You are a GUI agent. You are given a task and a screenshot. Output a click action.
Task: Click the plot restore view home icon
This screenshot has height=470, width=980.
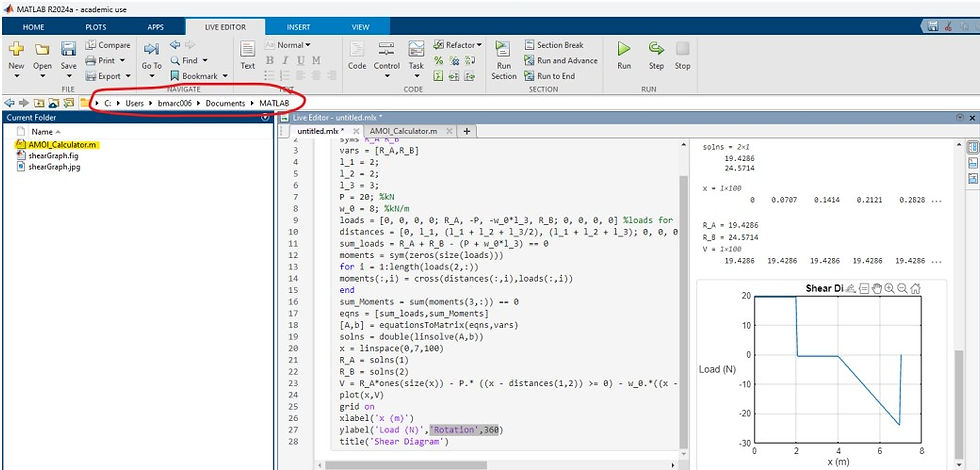pyautogui.click(x=916, y=288)
